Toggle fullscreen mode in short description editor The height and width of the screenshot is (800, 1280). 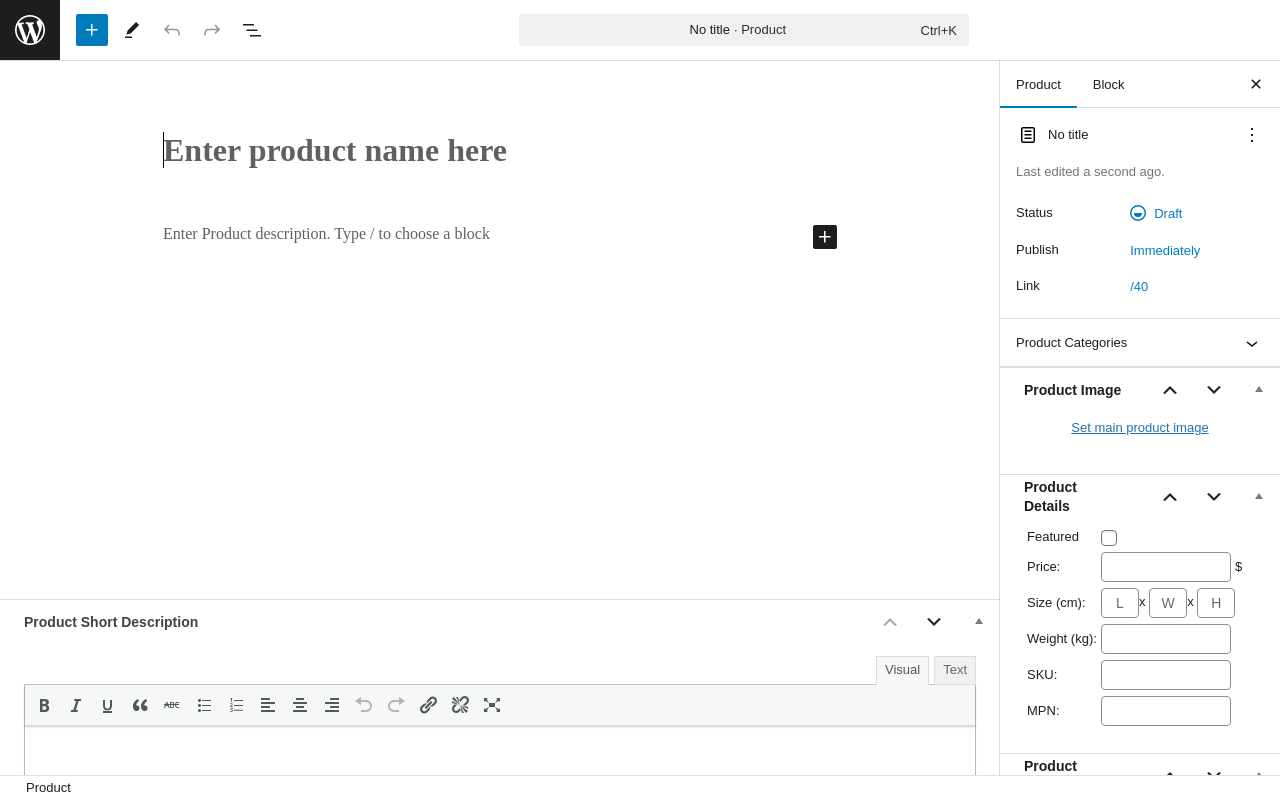point(492,705)
